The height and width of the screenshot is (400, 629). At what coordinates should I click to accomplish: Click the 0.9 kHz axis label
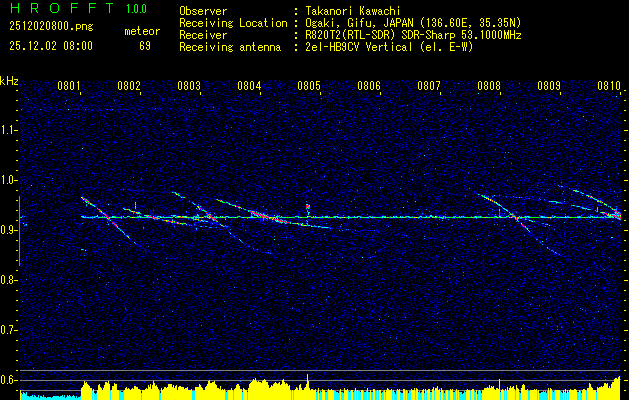coord(8,230)
